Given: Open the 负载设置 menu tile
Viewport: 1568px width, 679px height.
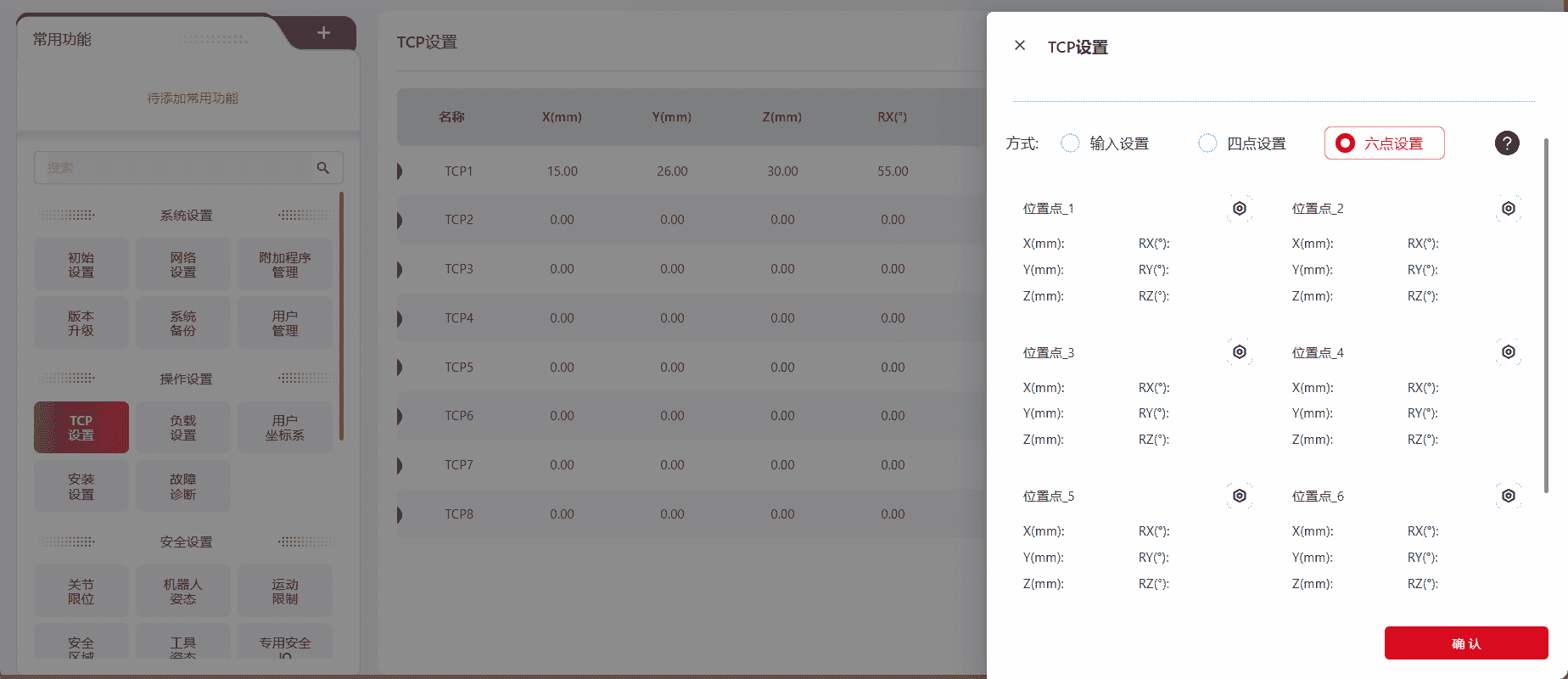Looking at the screenshot, I should [183, 428].
